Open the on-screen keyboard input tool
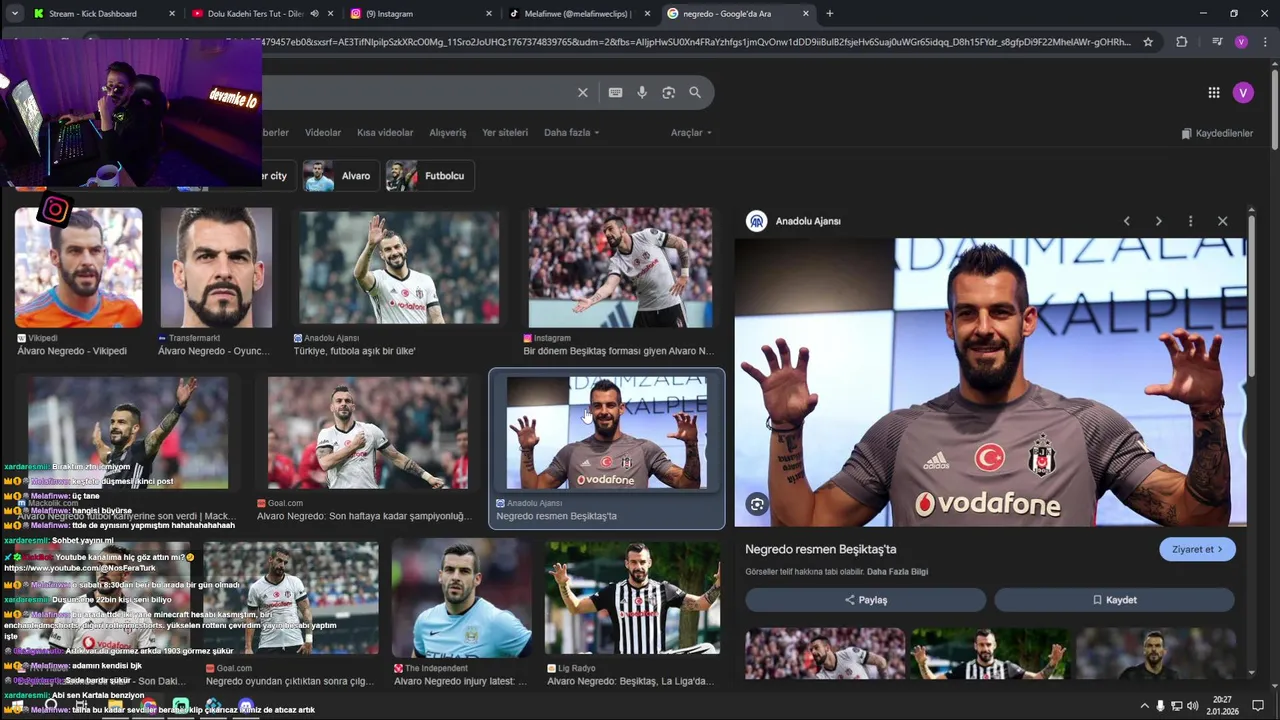The width and height of the screenshot is (1280, 720). 615,92
